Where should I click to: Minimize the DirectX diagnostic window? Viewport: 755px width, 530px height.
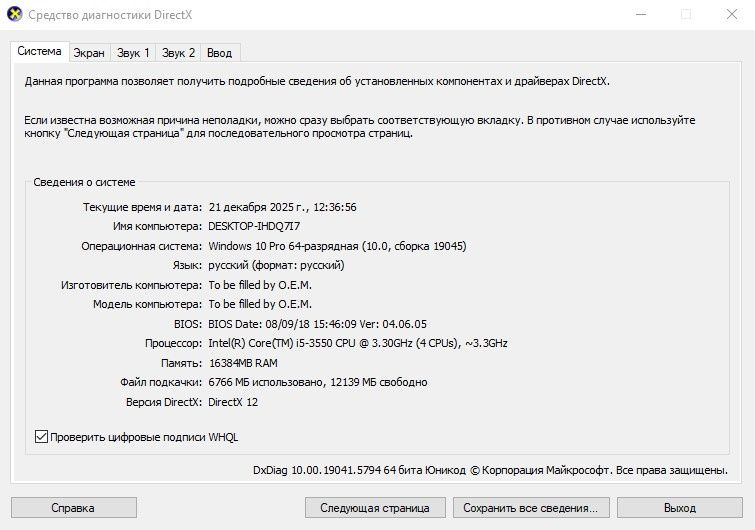638,15
